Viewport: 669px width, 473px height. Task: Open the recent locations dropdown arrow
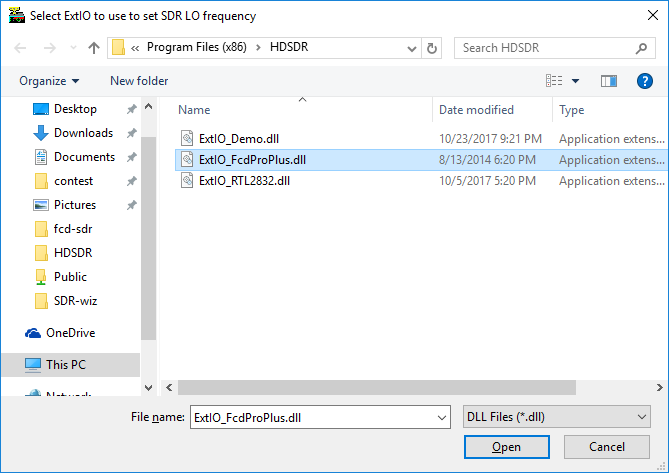(x=73, y=48)
